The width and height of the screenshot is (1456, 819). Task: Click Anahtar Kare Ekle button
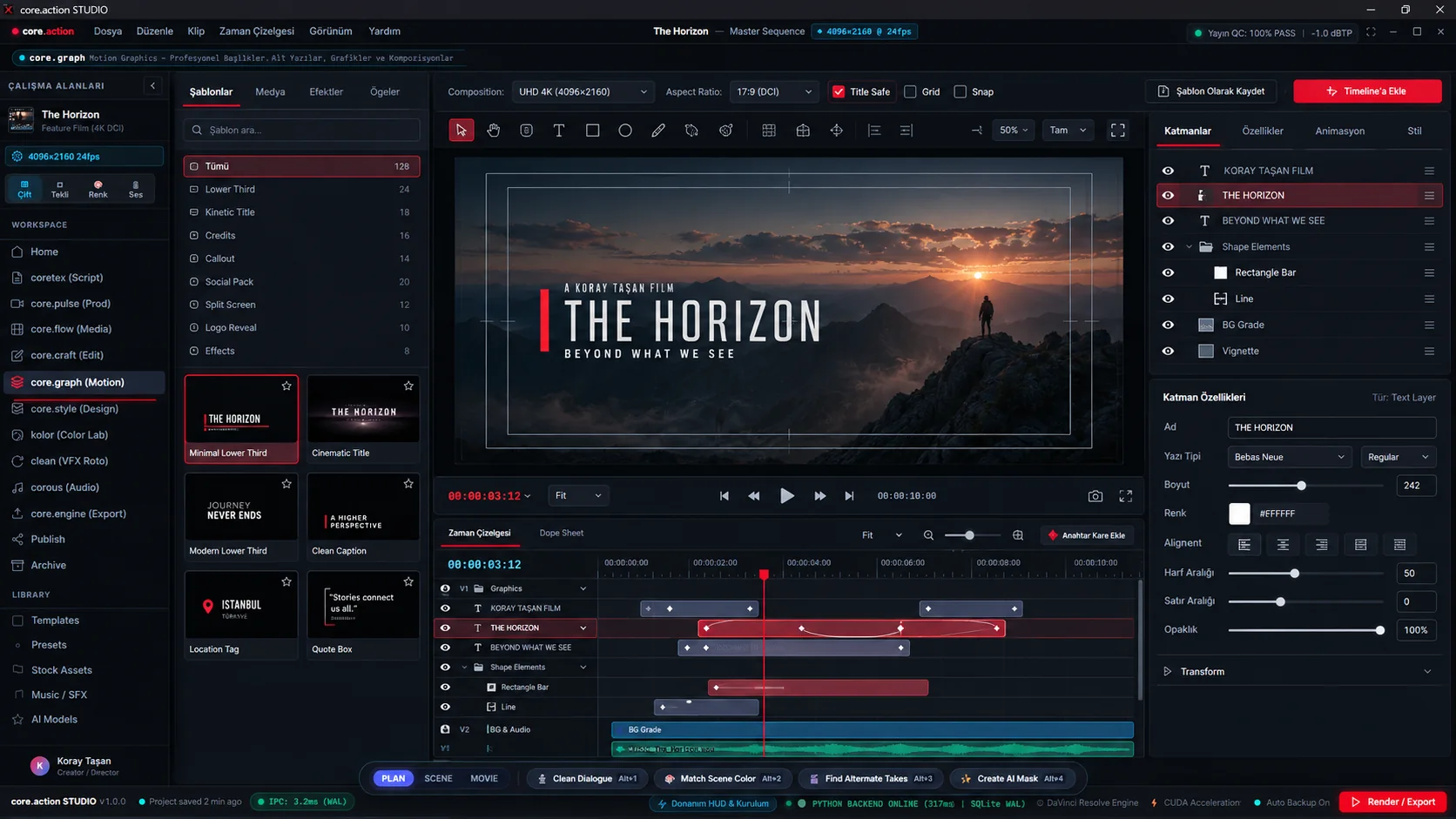[1087, 535]
